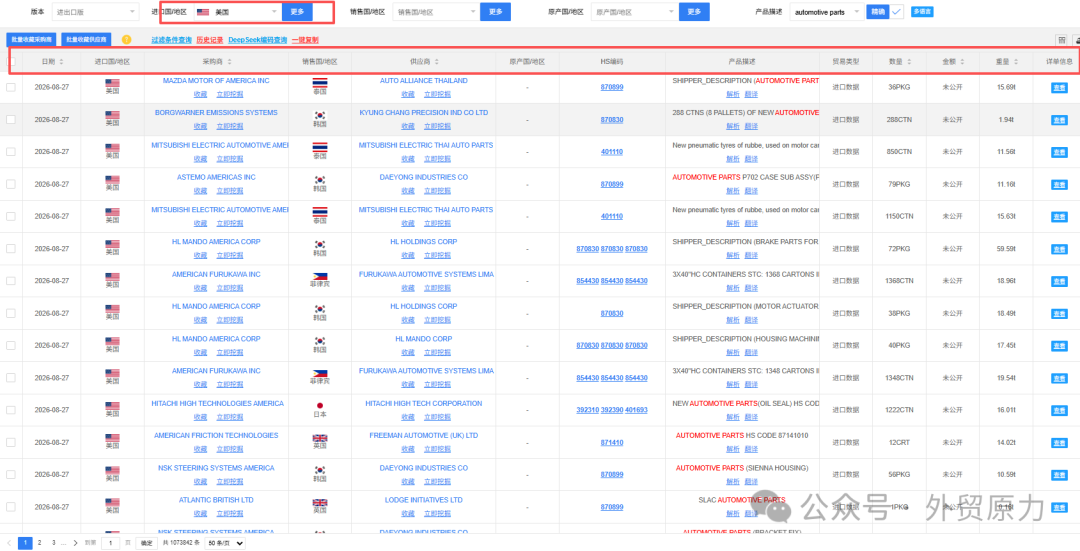1080x551 pixels.
Task: Open MAZDA MOTOR OF AMERICA INC link
Action: click(x=216, y=81)
